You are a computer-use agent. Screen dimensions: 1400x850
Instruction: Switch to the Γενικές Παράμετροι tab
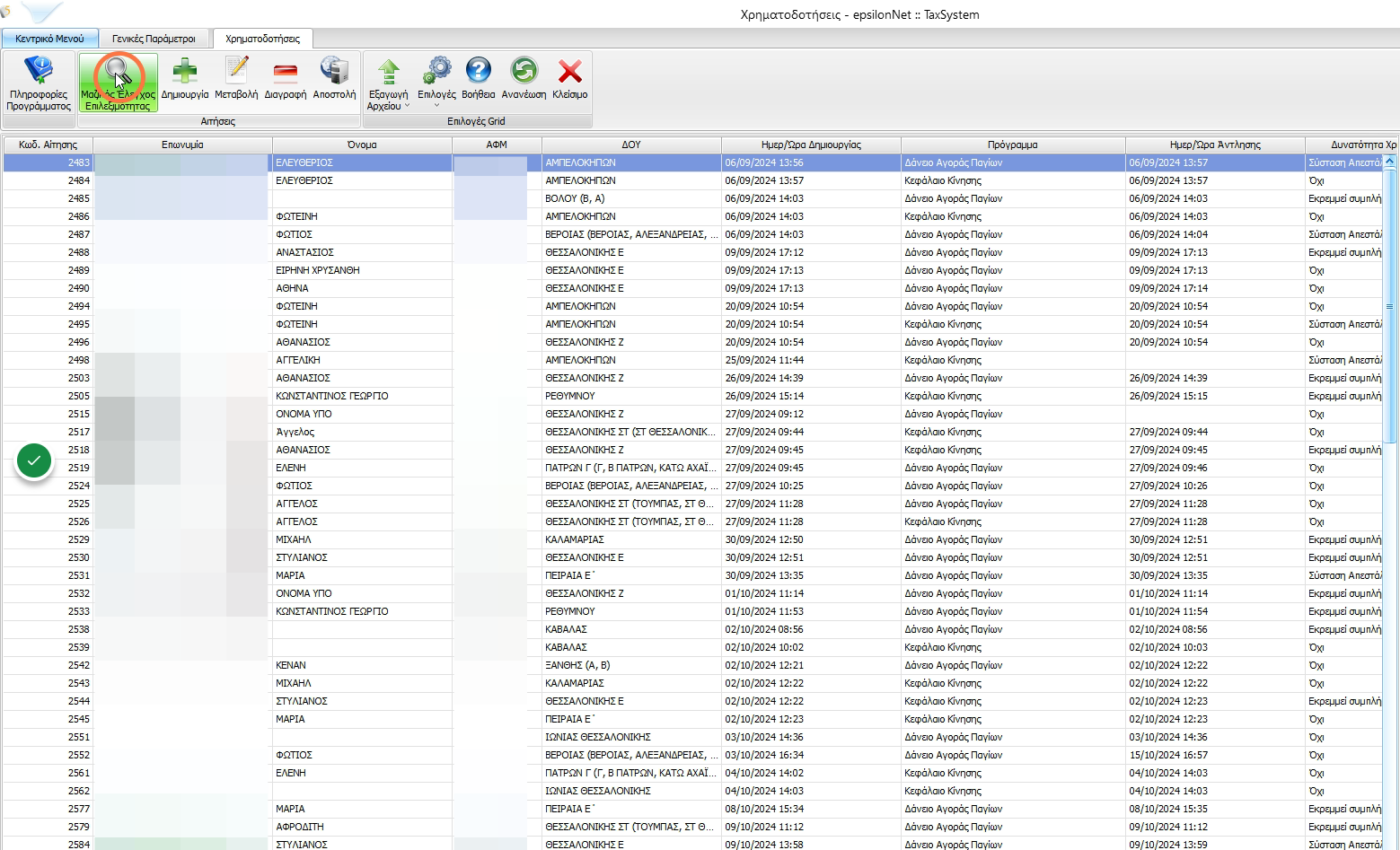(x=154, y=39)
